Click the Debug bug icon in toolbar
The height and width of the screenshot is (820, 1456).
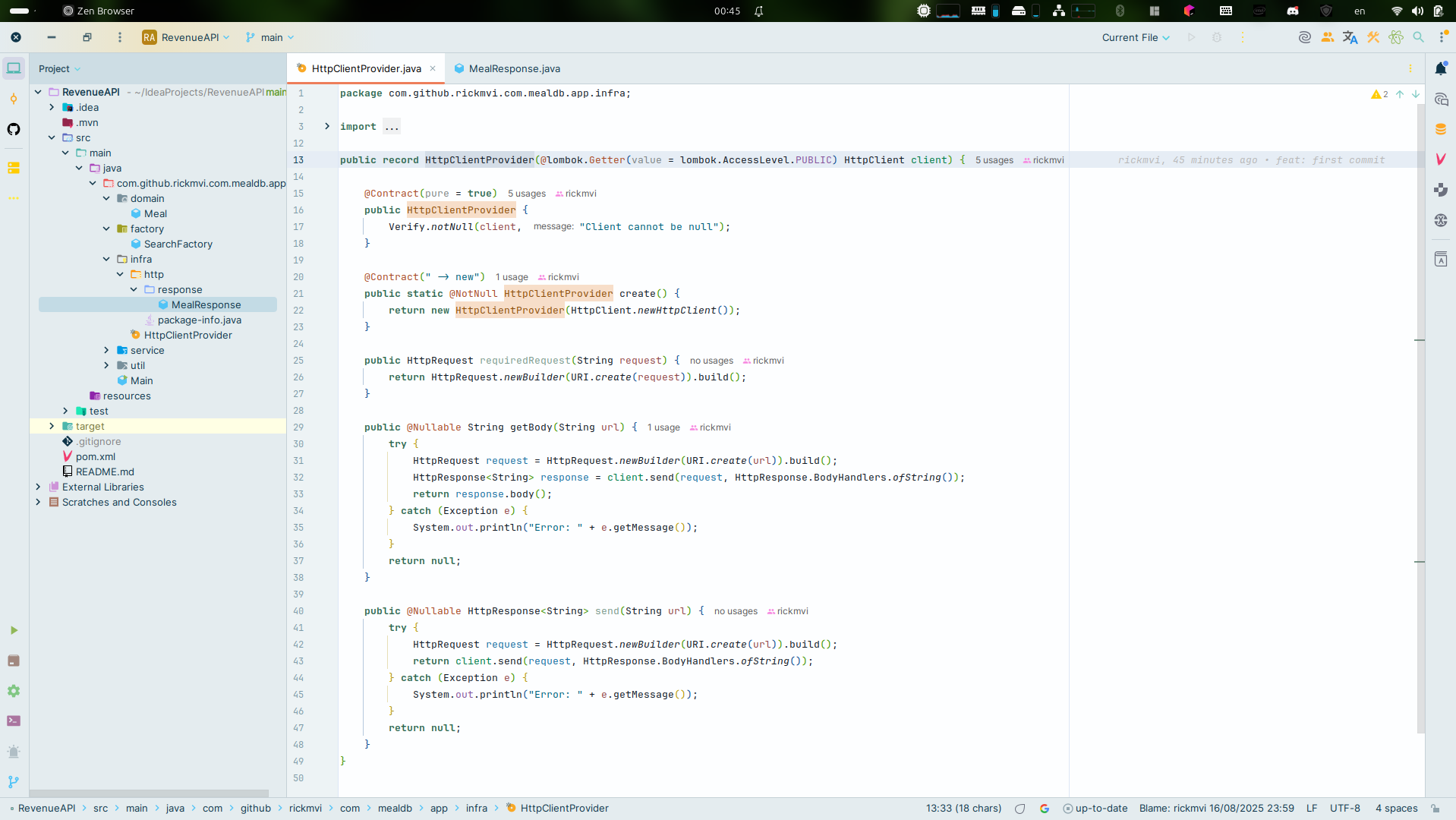tap(1217, 37)
